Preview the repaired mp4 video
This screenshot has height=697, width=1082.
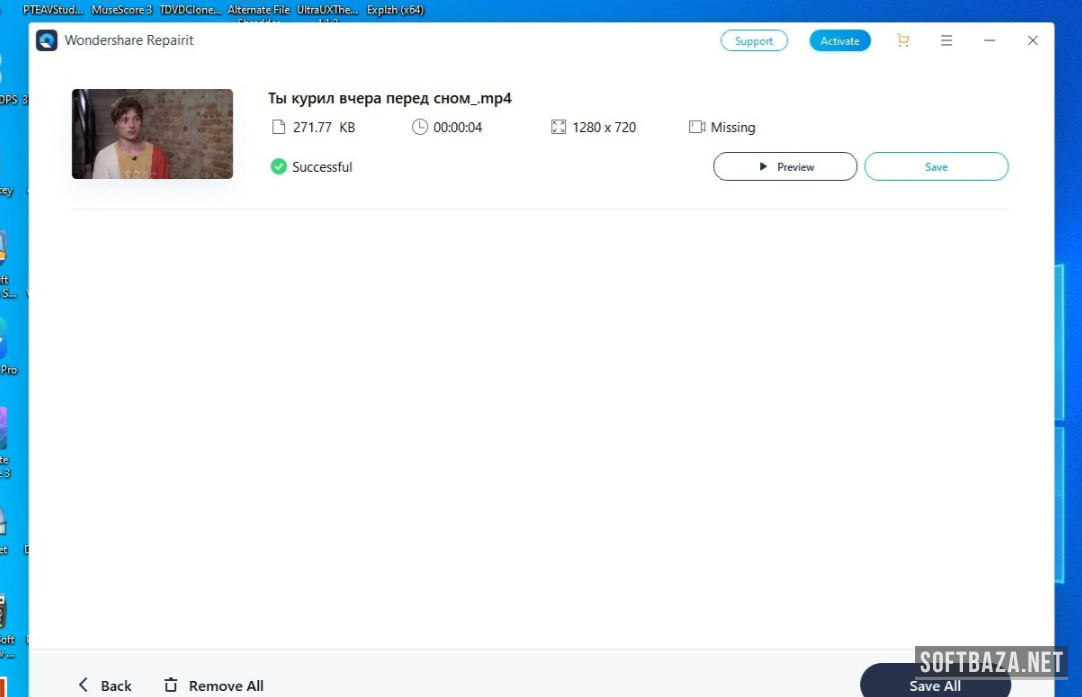point(784,167)
